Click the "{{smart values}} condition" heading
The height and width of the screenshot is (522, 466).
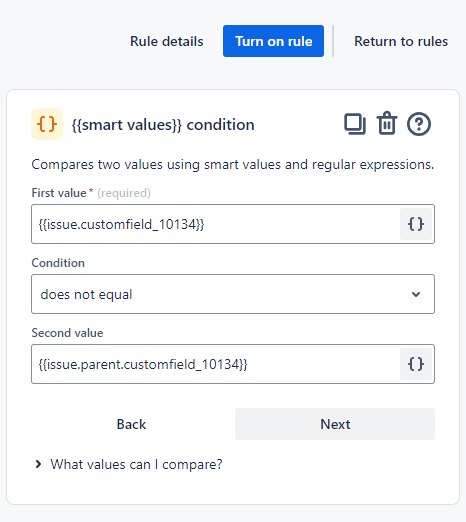[x=163, y=125]
